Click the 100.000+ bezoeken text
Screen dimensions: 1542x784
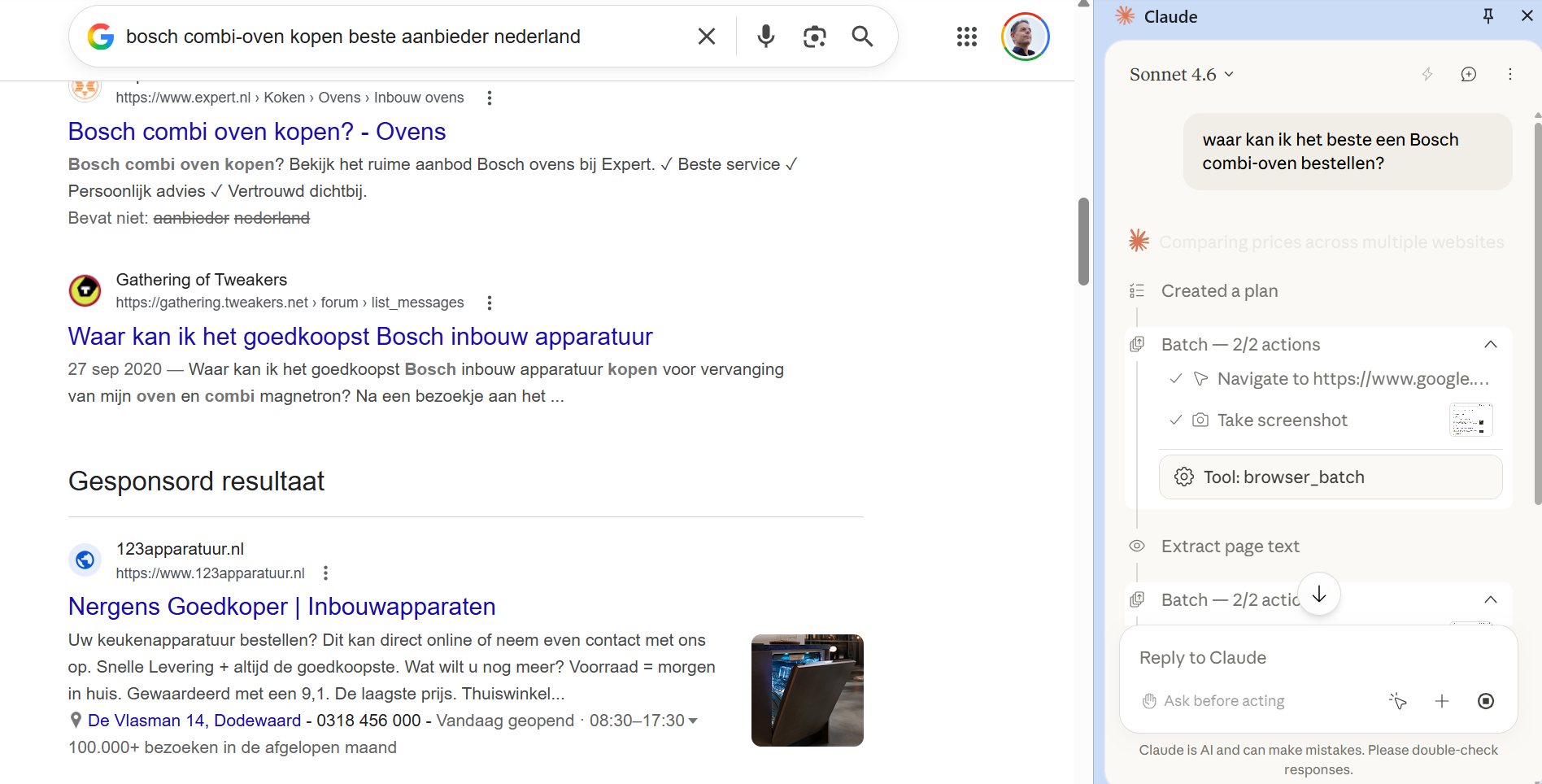(233, 747)
